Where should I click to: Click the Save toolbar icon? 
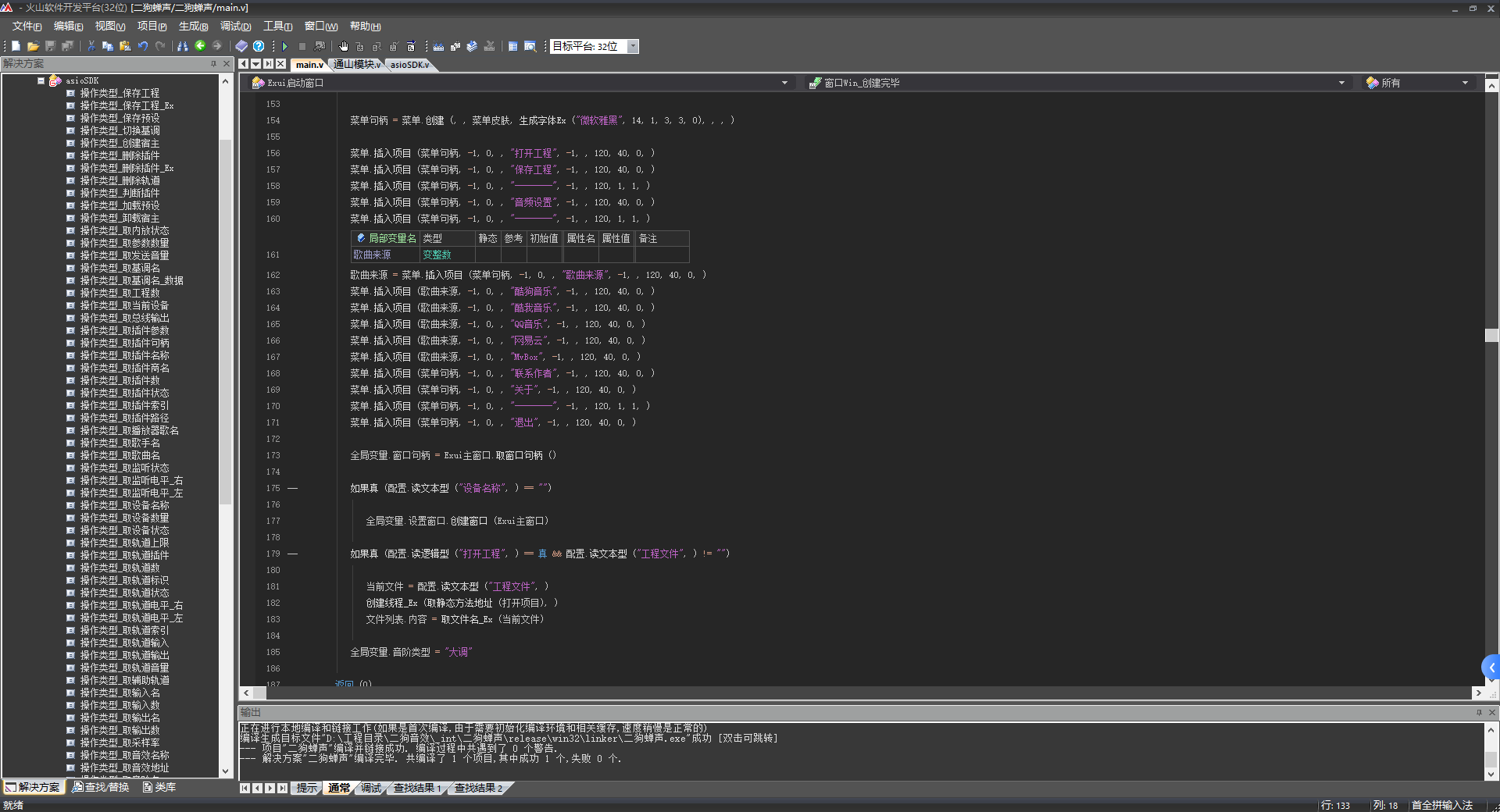click(x=51, y=46)
